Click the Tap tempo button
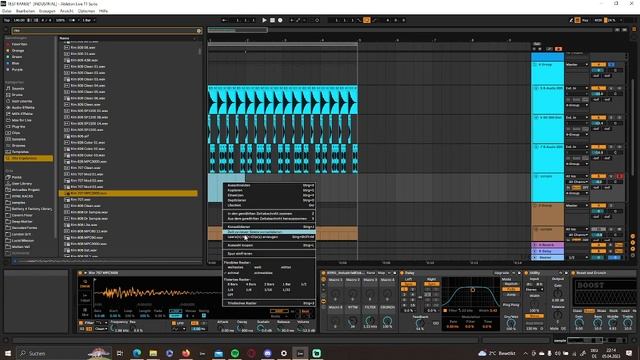The image size is (640, 360). pyautogui.click(x=7, y=20)
